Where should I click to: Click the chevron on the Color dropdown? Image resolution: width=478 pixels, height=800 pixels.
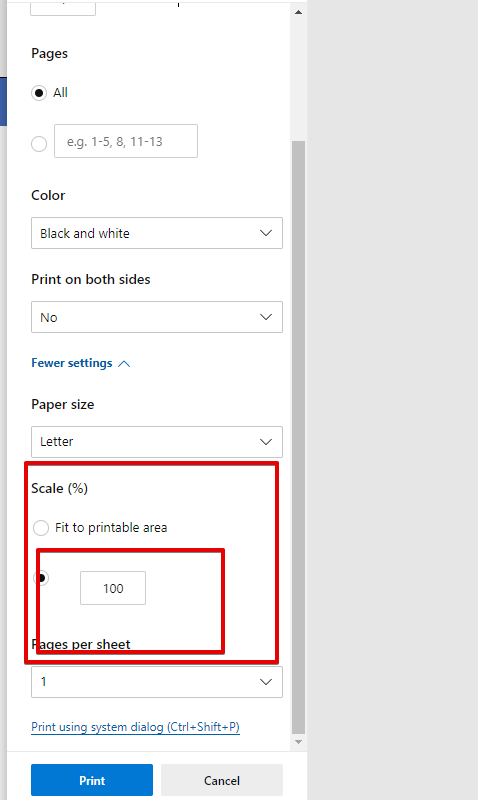(266, 233)
